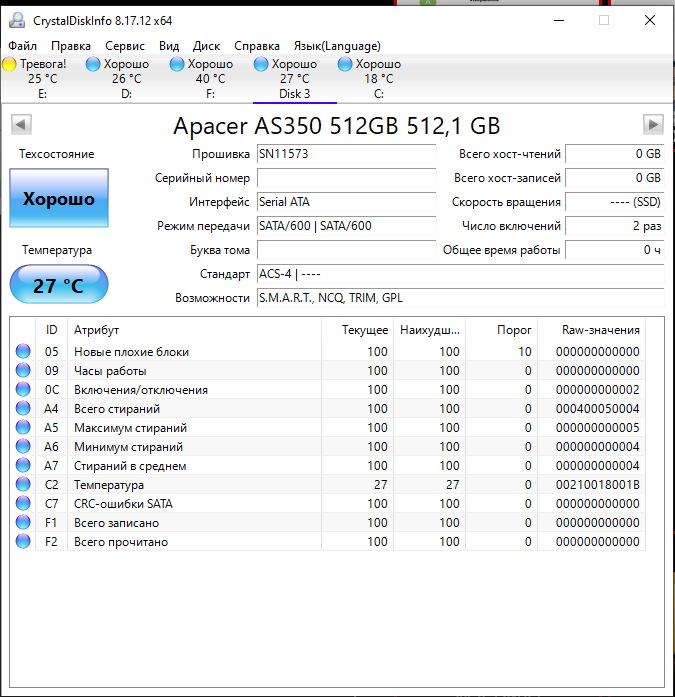
Task: Click status icon of attribute A5
Action: [23, 428]
